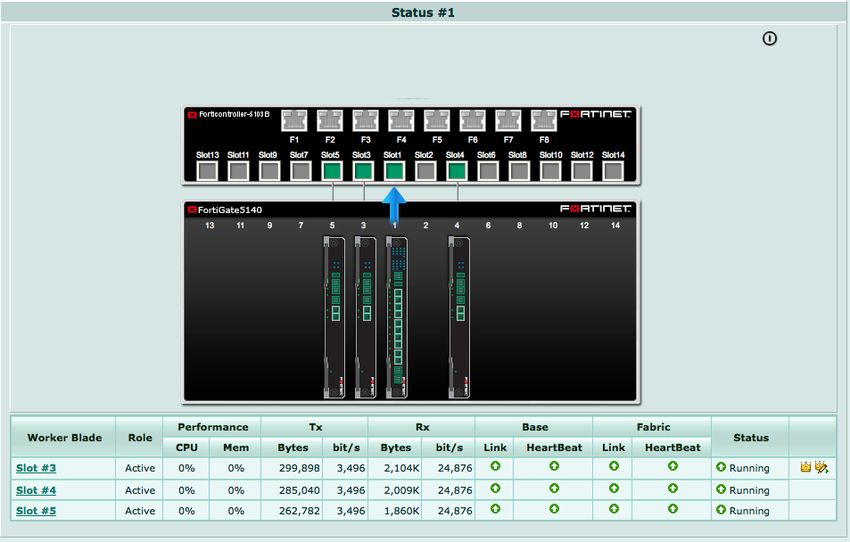Click the gray Slot7 indicator square
The image size is (850, 542).
[x=300, y=171]
